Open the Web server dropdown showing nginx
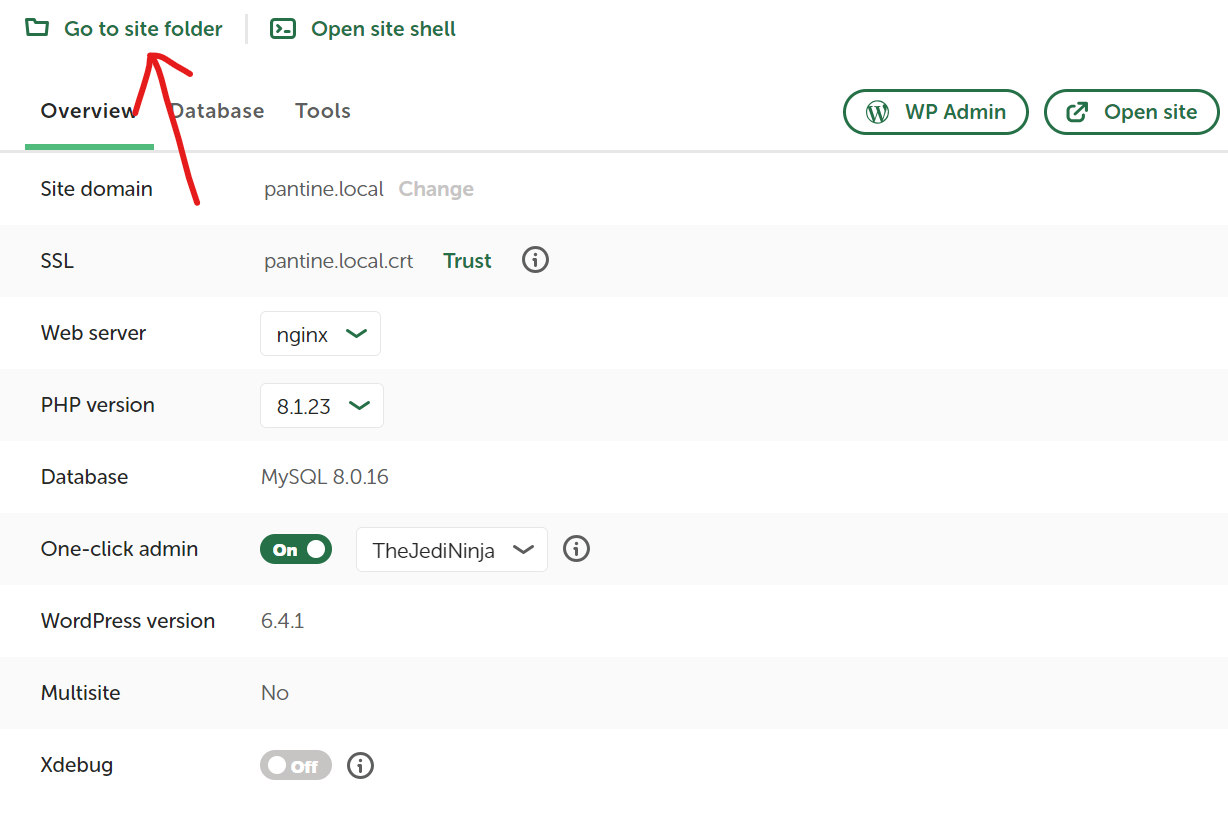The image size is (1228, 816). [x=320, y=333]
